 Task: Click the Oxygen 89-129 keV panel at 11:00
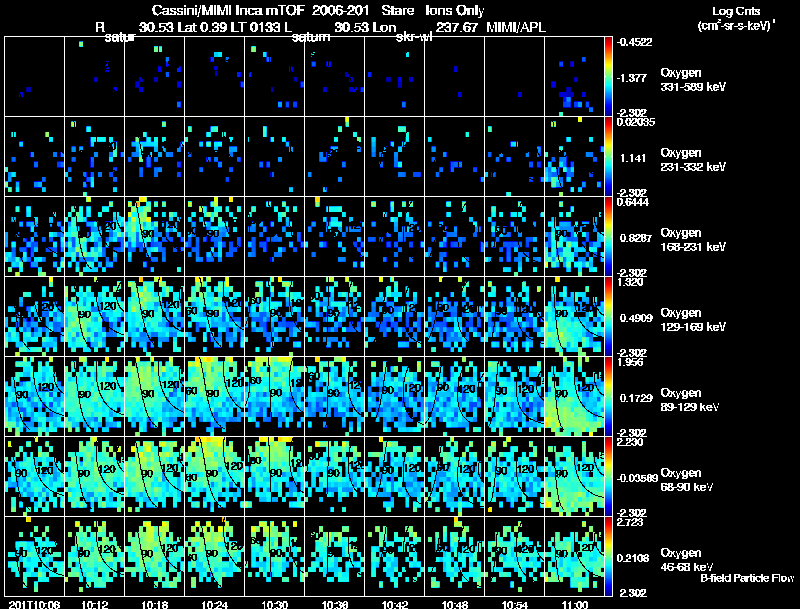tap(574, 396)
